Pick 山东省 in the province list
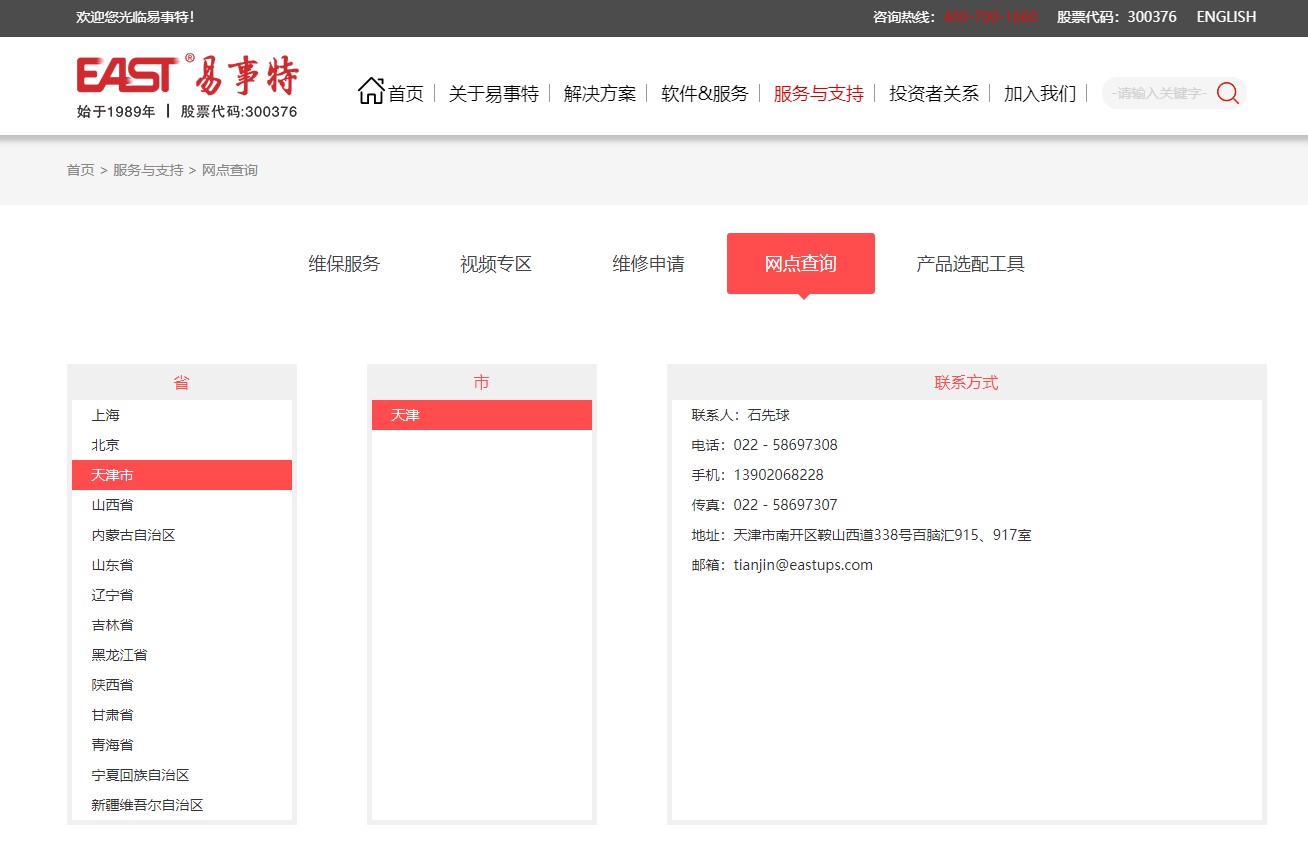 pyautogui.click(x=182, y=565)
